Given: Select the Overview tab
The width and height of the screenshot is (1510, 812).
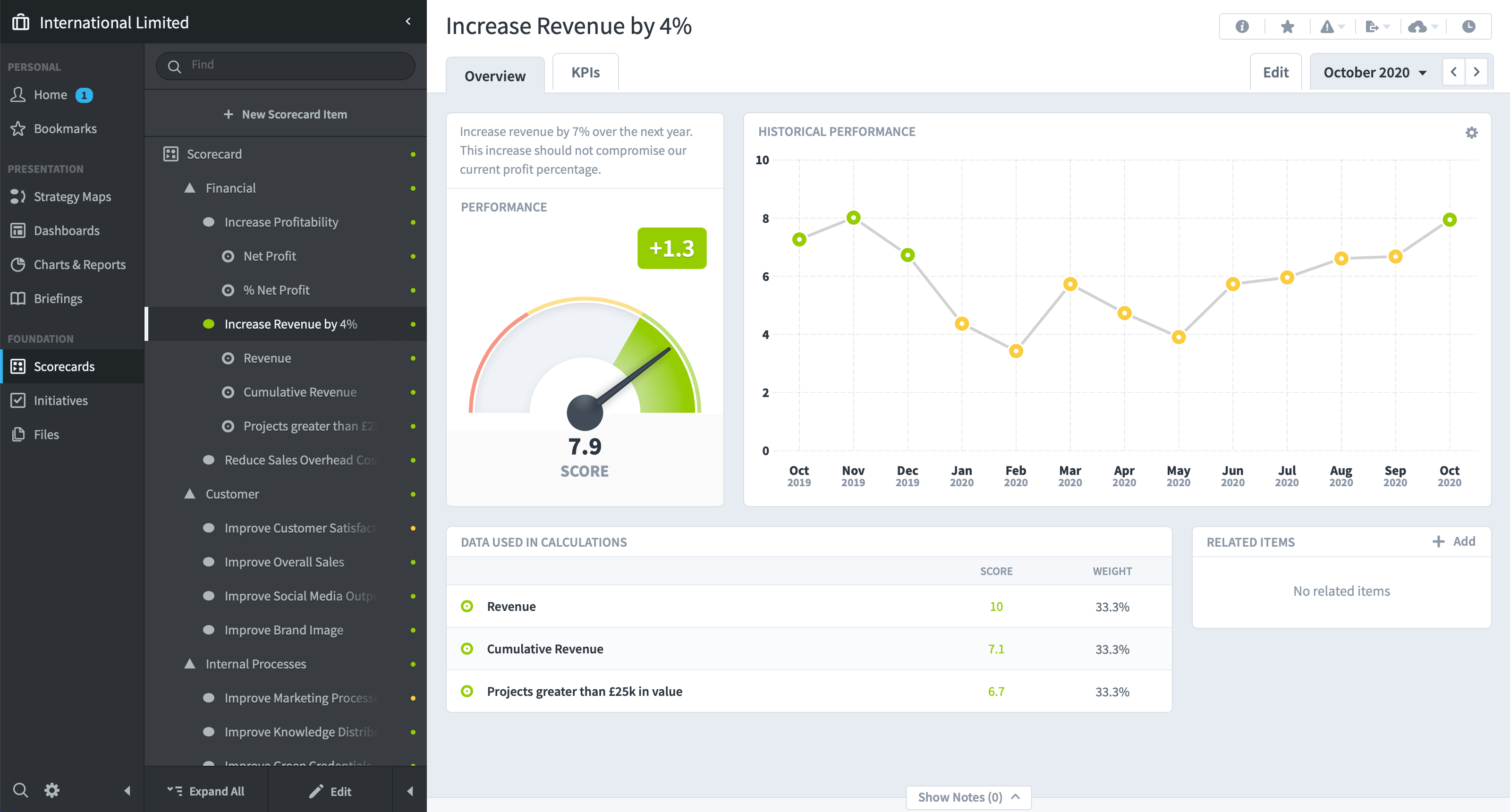Looking at the screenshot, I should pyautogui.click(x=495, y=76).
